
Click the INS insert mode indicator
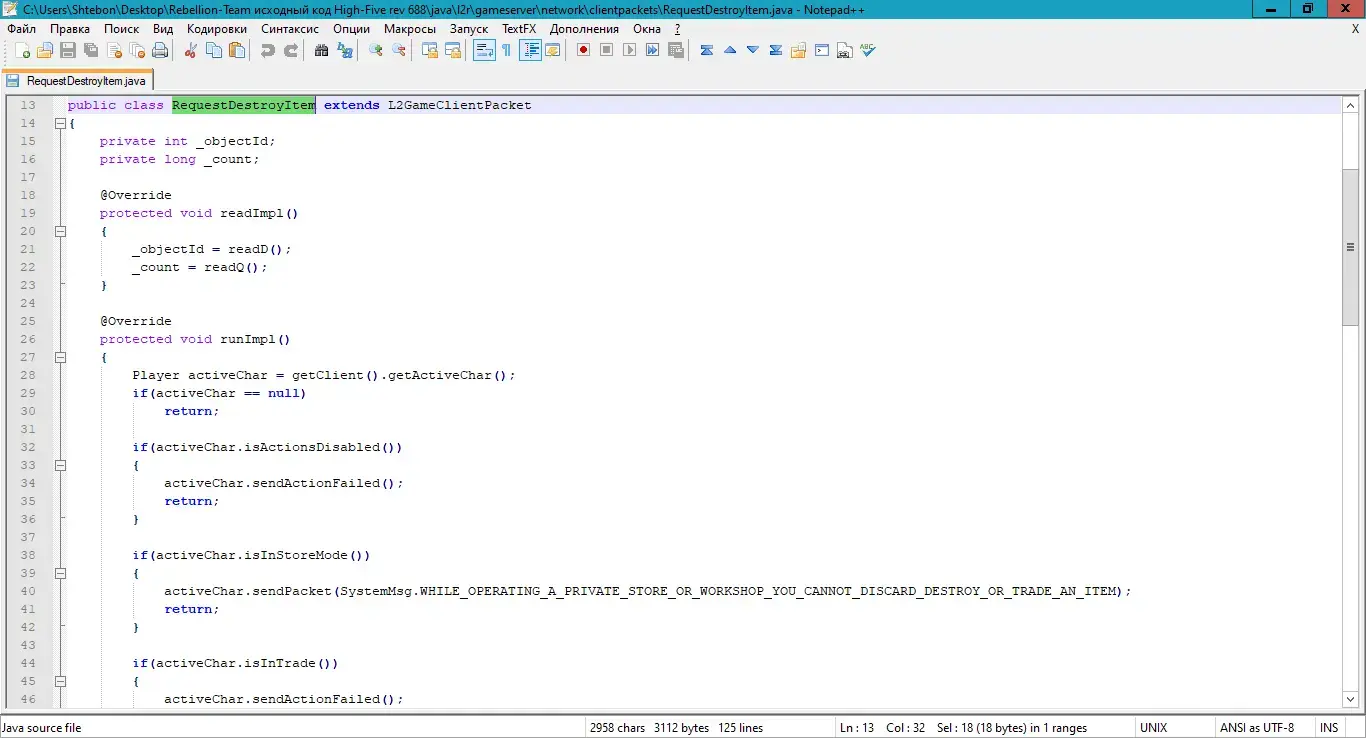pos(1329,728)
